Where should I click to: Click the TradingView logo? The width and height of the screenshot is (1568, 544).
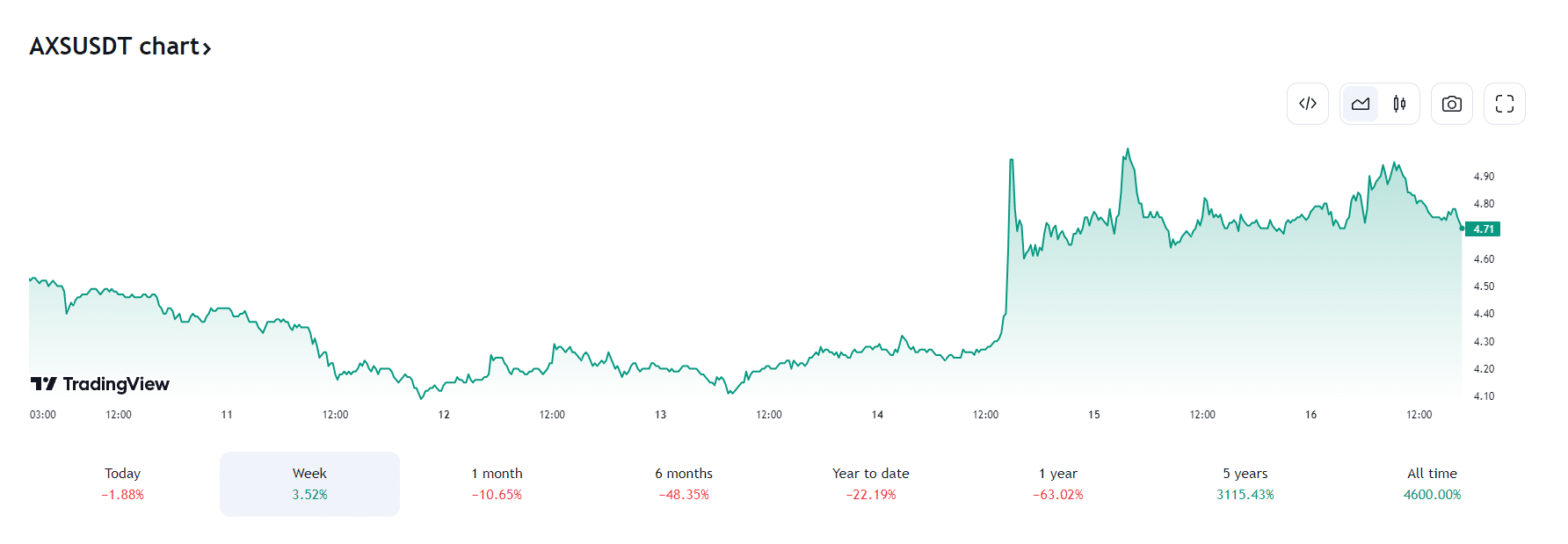(x=100, y=384)
